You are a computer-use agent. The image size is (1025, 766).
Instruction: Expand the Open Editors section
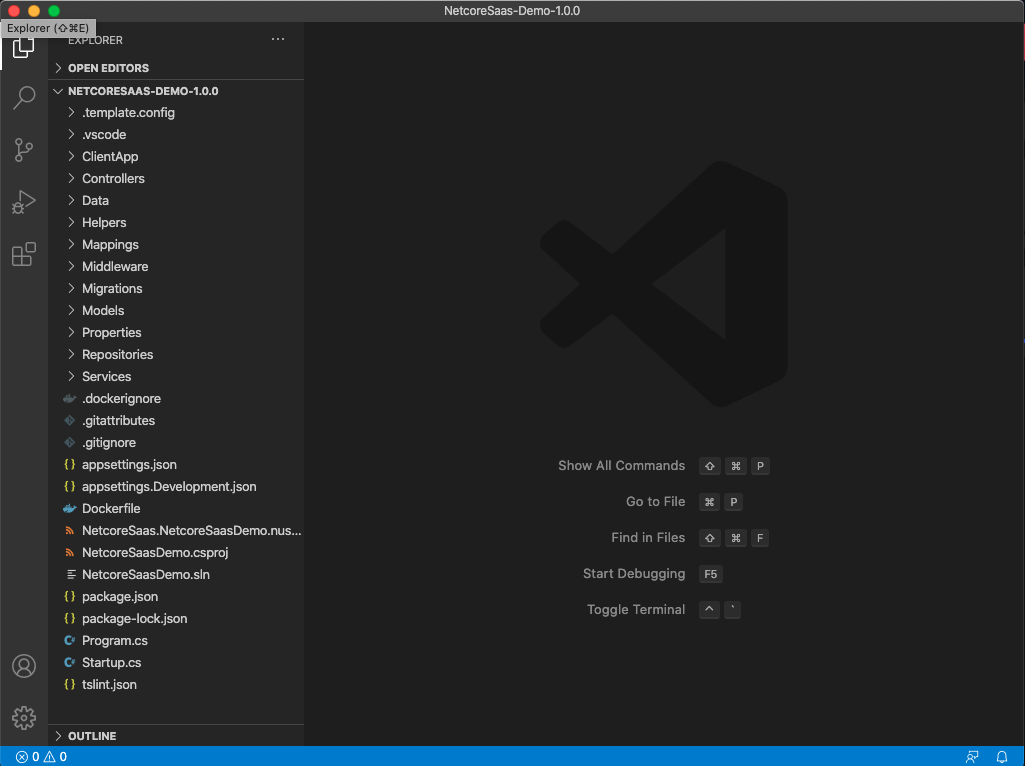(108, 68)
